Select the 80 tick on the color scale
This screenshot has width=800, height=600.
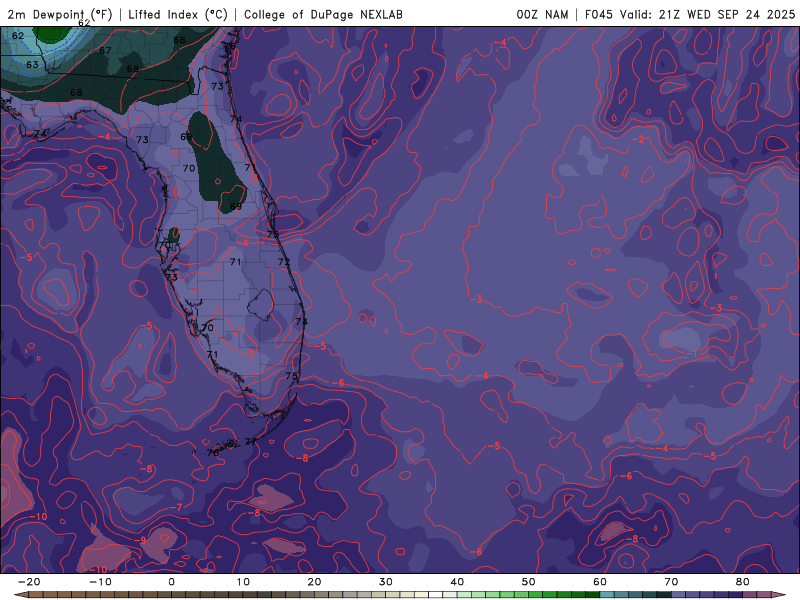(742, 582)
